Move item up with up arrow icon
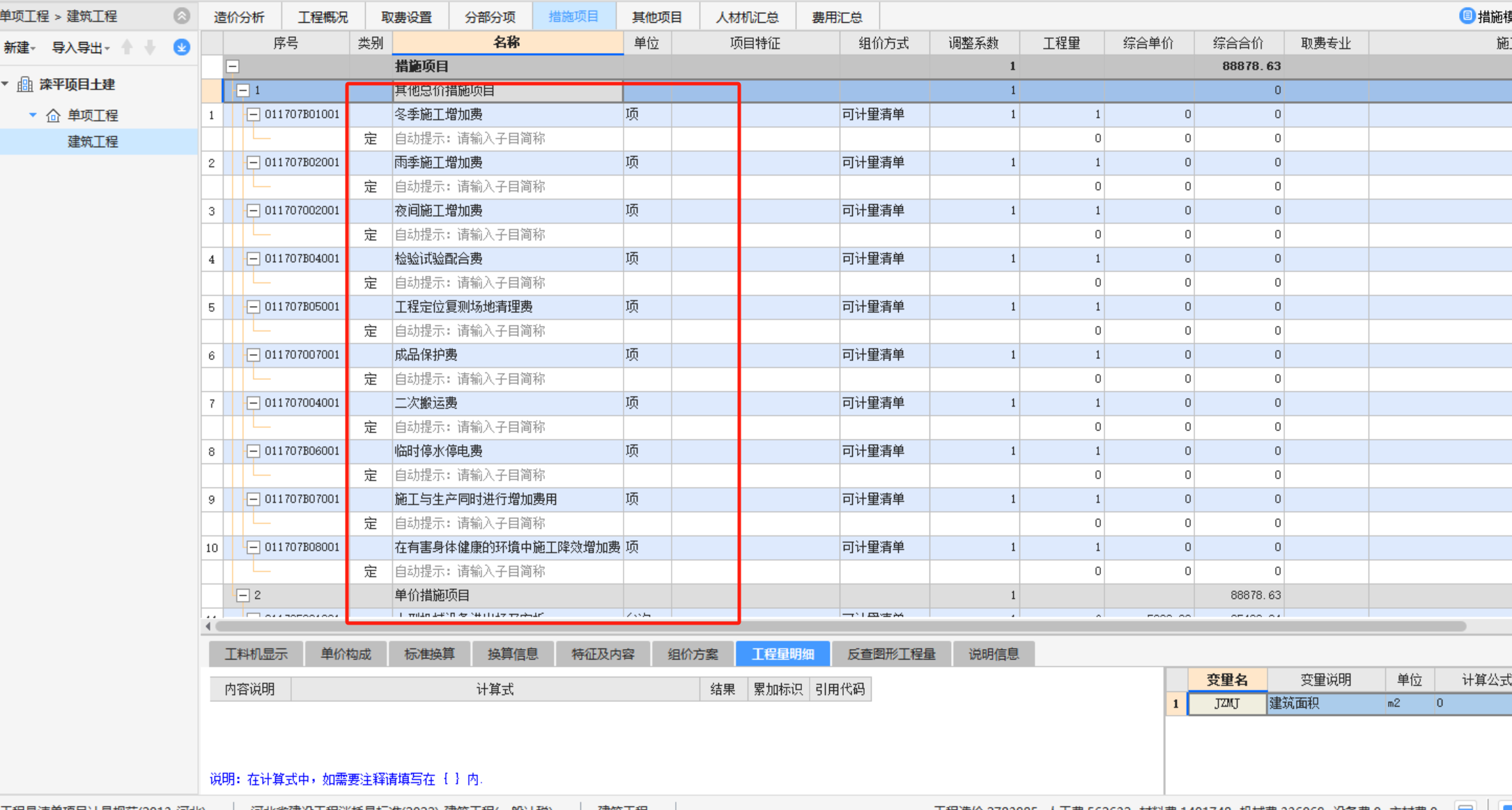Image resolution: width=1512 pixels, height=810 pixels. [x=127, y=47]
